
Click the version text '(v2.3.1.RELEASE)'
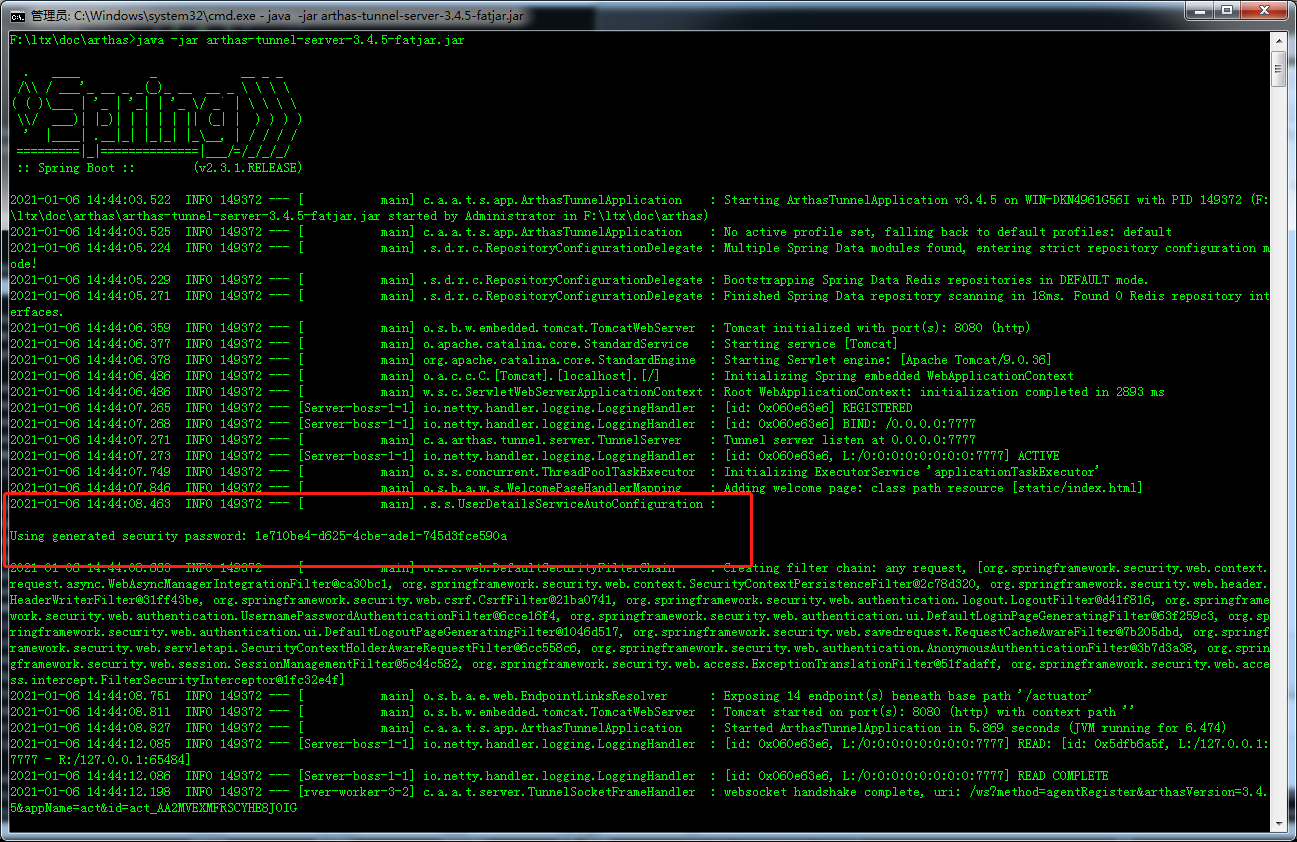click(x=248, y=168)
